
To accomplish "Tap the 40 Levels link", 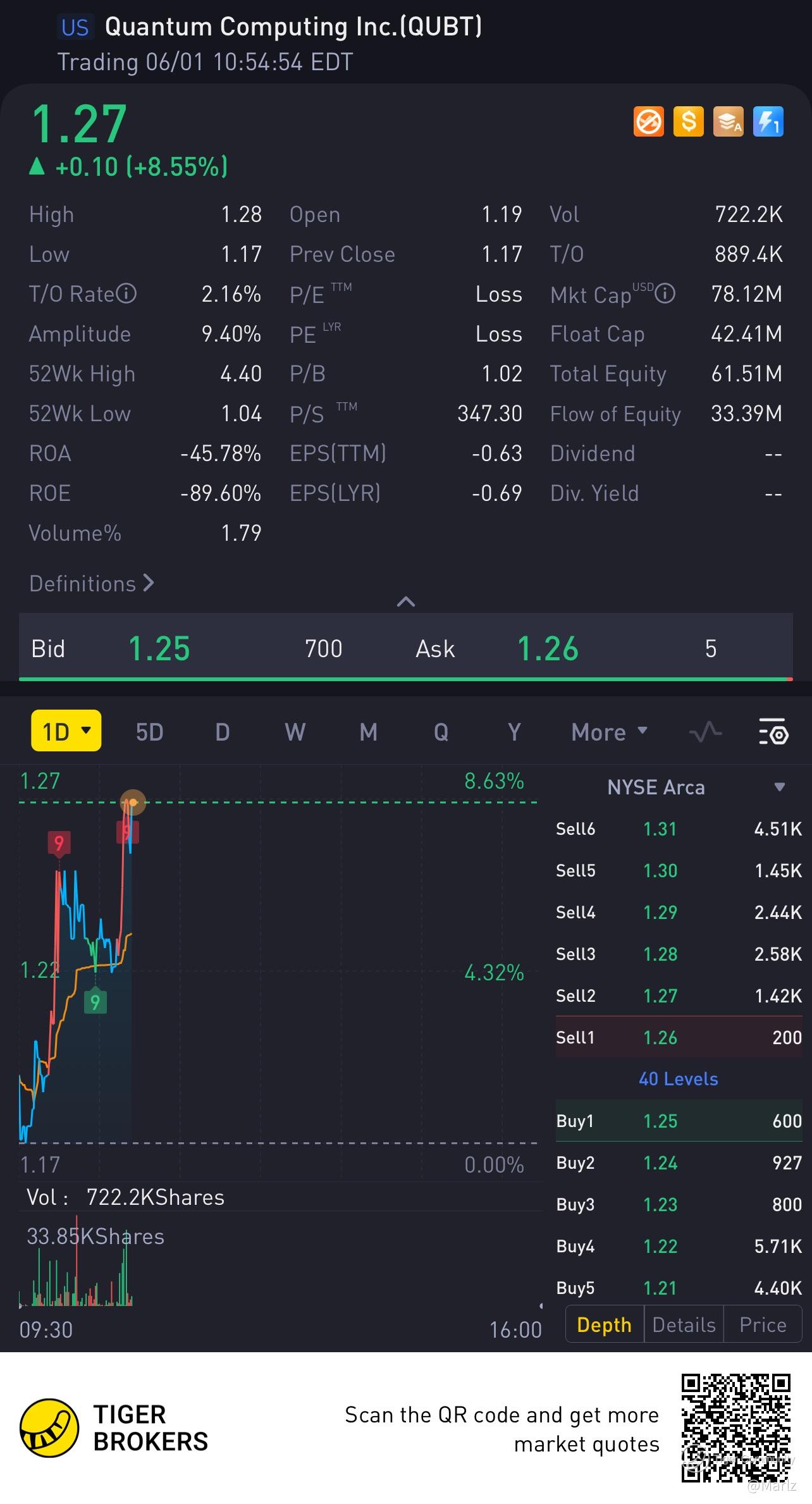I will tap(679, 1078).
